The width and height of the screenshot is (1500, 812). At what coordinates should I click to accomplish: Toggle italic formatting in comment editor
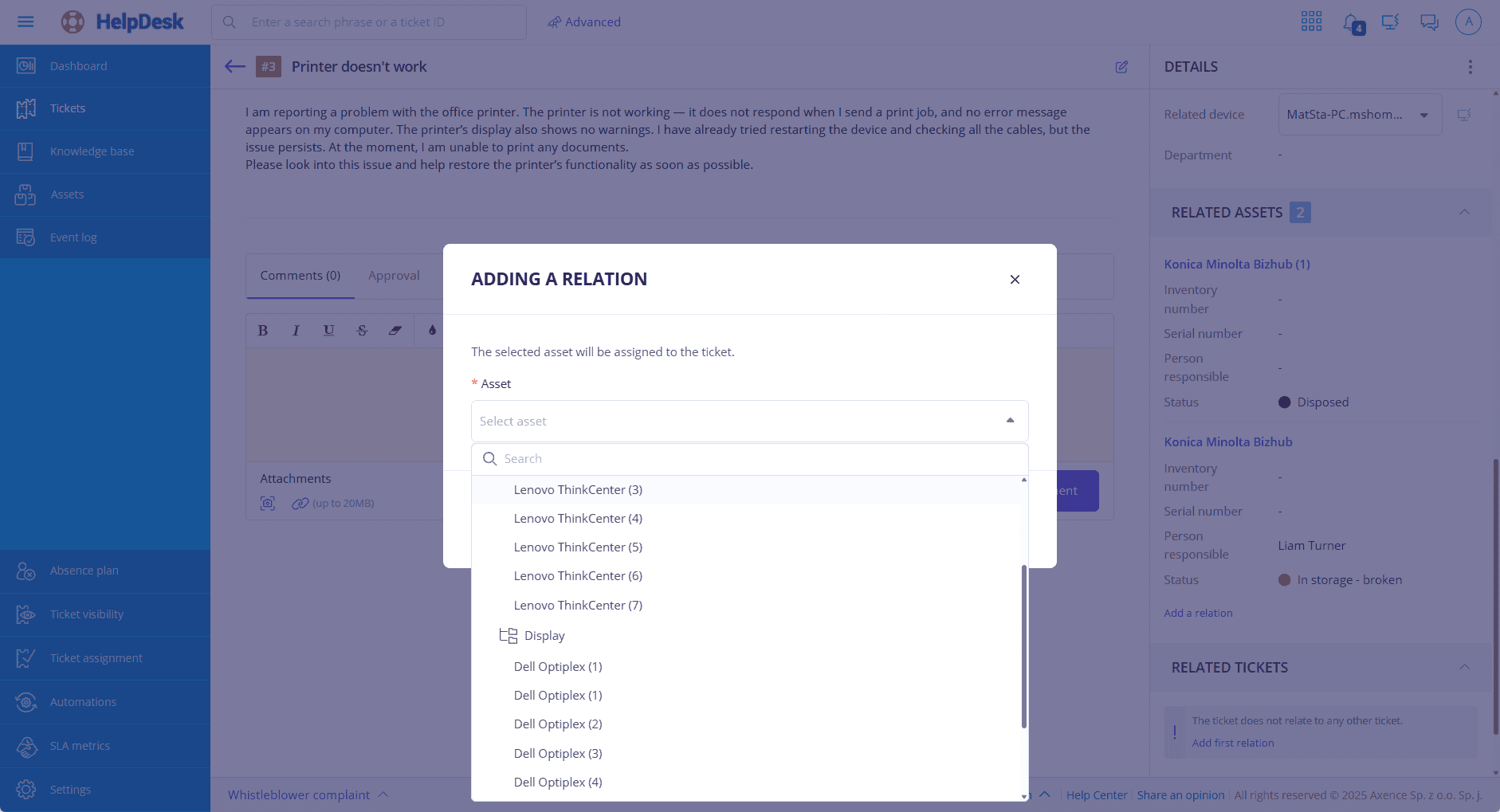[296, 331]
